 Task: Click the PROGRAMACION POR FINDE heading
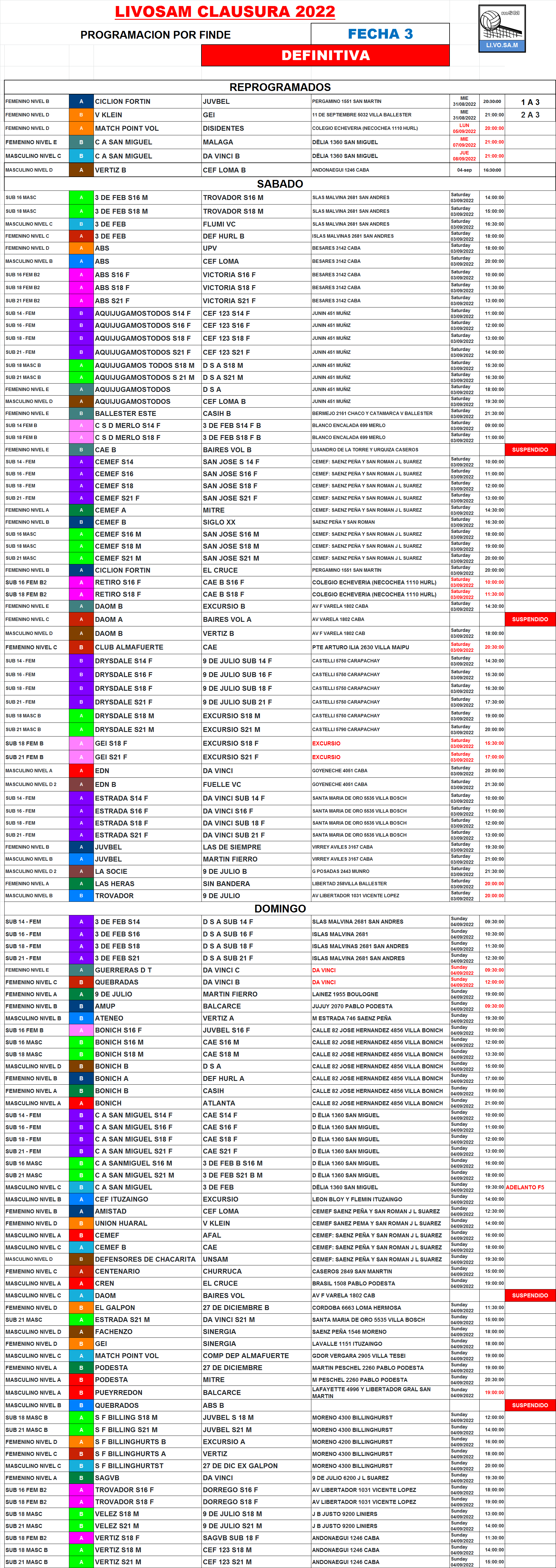155,35
